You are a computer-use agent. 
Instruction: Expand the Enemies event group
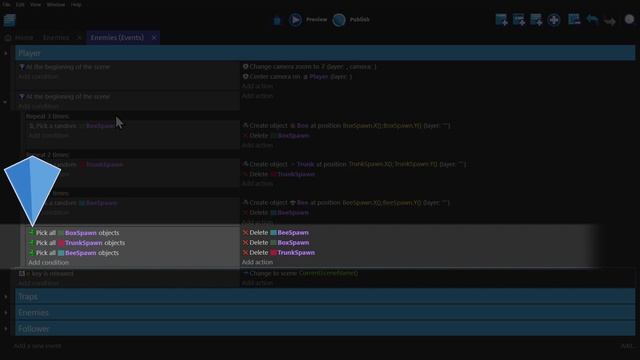6,313
